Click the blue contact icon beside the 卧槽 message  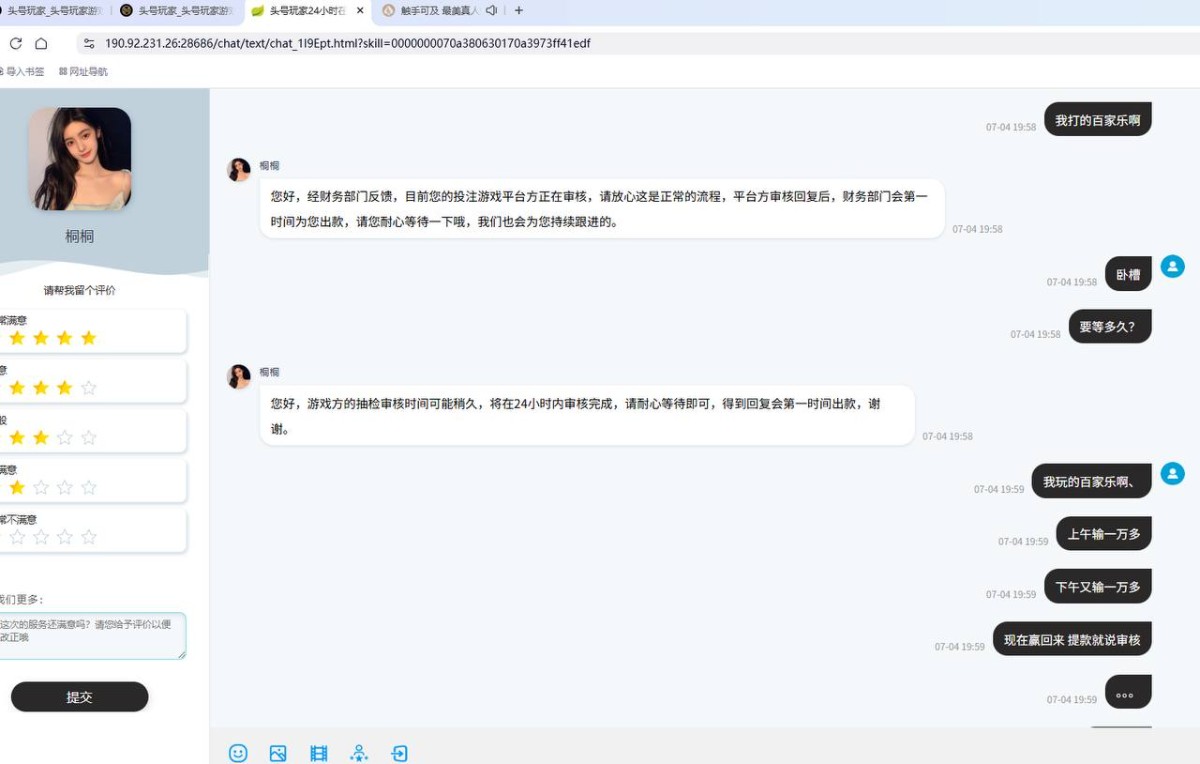[x=1172, y=267]
